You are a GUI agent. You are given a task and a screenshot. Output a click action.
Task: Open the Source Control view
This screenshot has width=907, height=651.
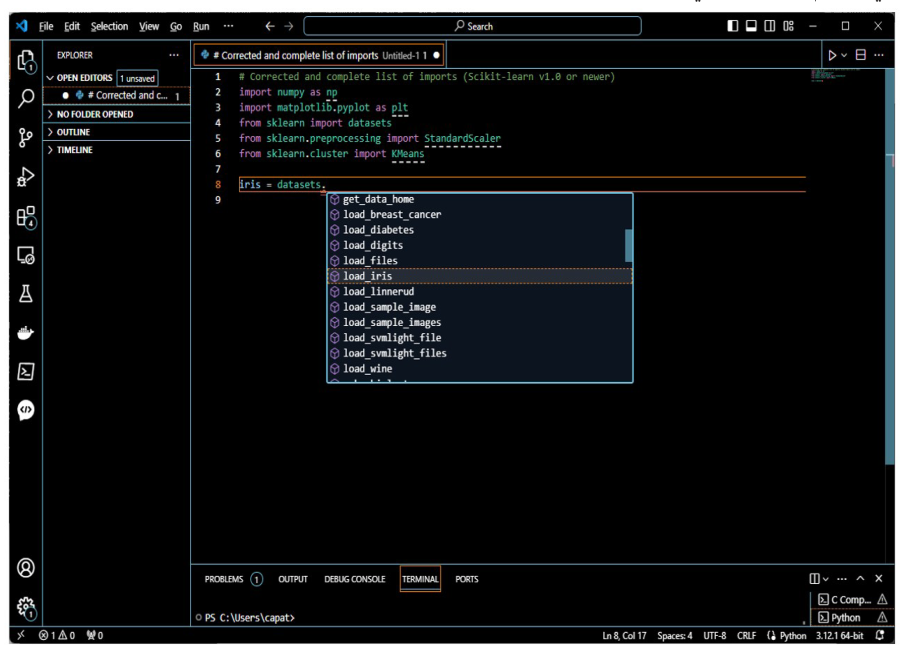(25, 137)
